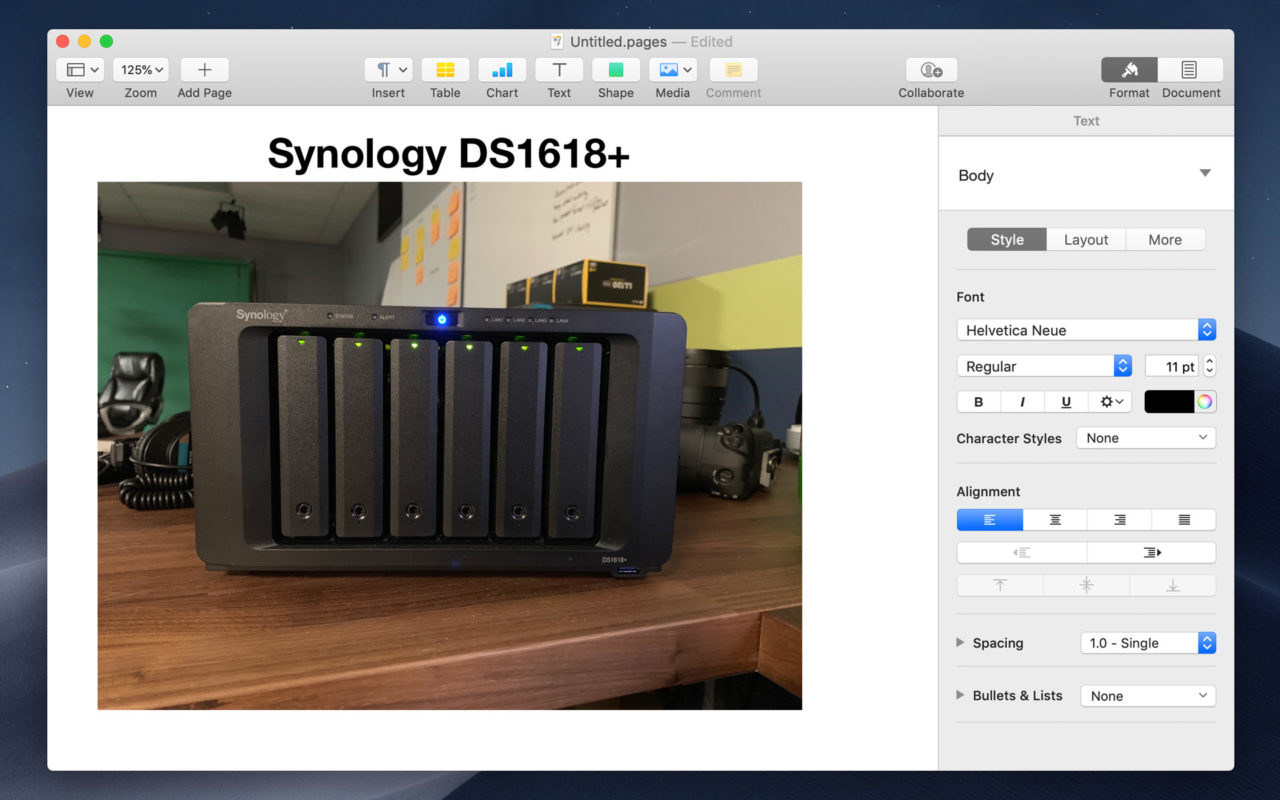Image resolution: width=1280 pixels, height=800 pixels.
Task: Open Character Styles None dropdown
Action: (1146, 438)
